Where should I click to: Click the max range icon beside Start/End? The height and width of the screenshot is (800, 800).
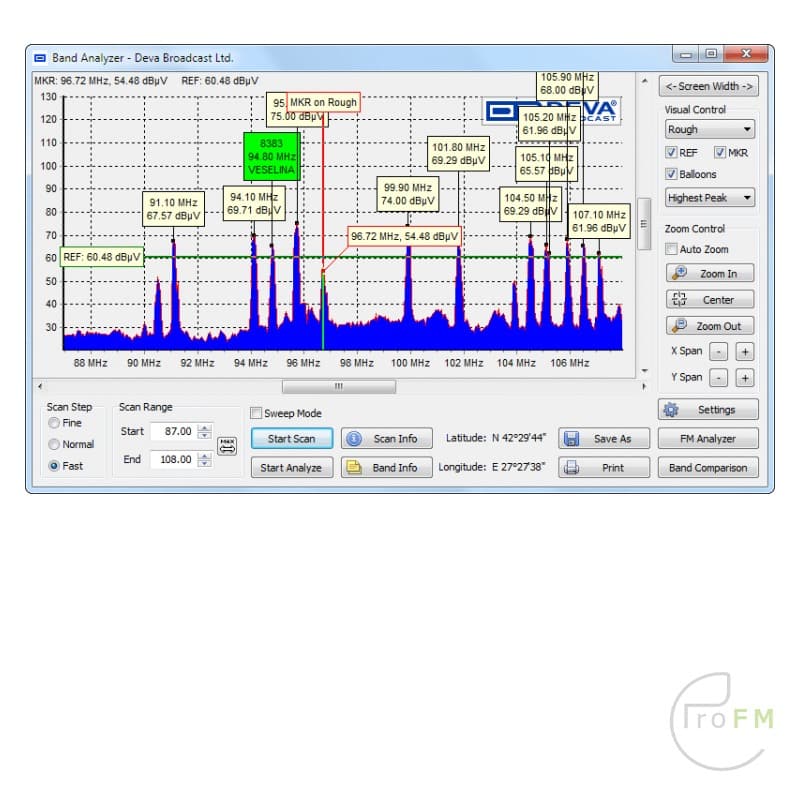point(227,447)
